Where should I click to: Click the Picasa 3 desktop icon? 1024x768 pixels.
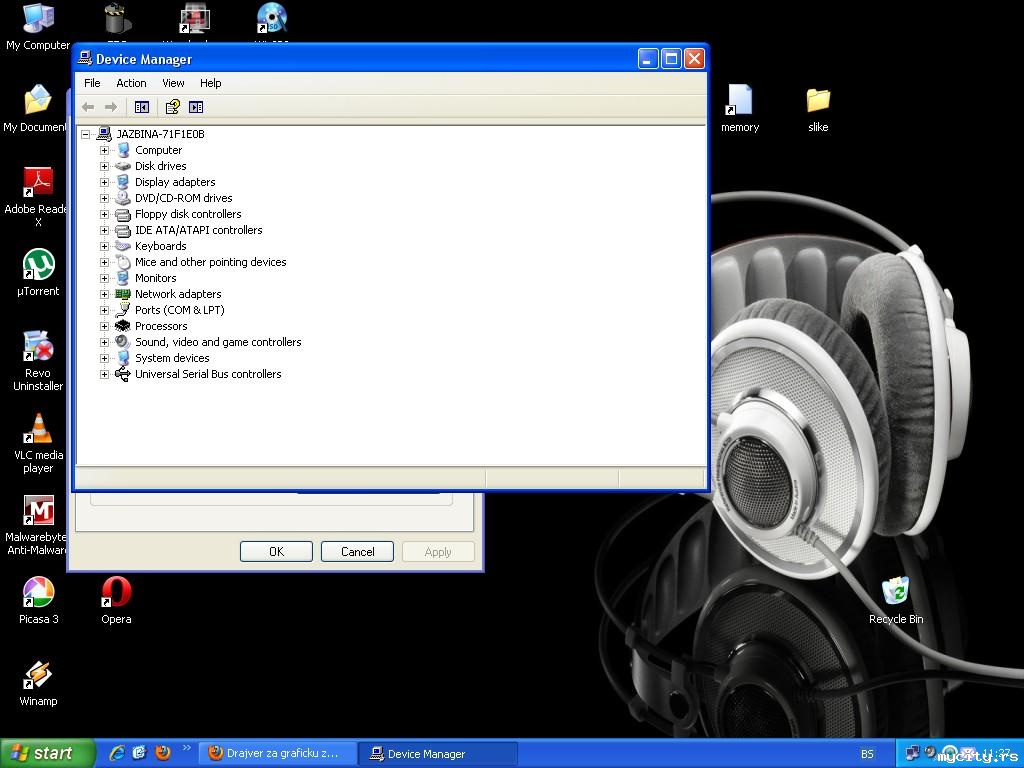(x=38, y=593)
